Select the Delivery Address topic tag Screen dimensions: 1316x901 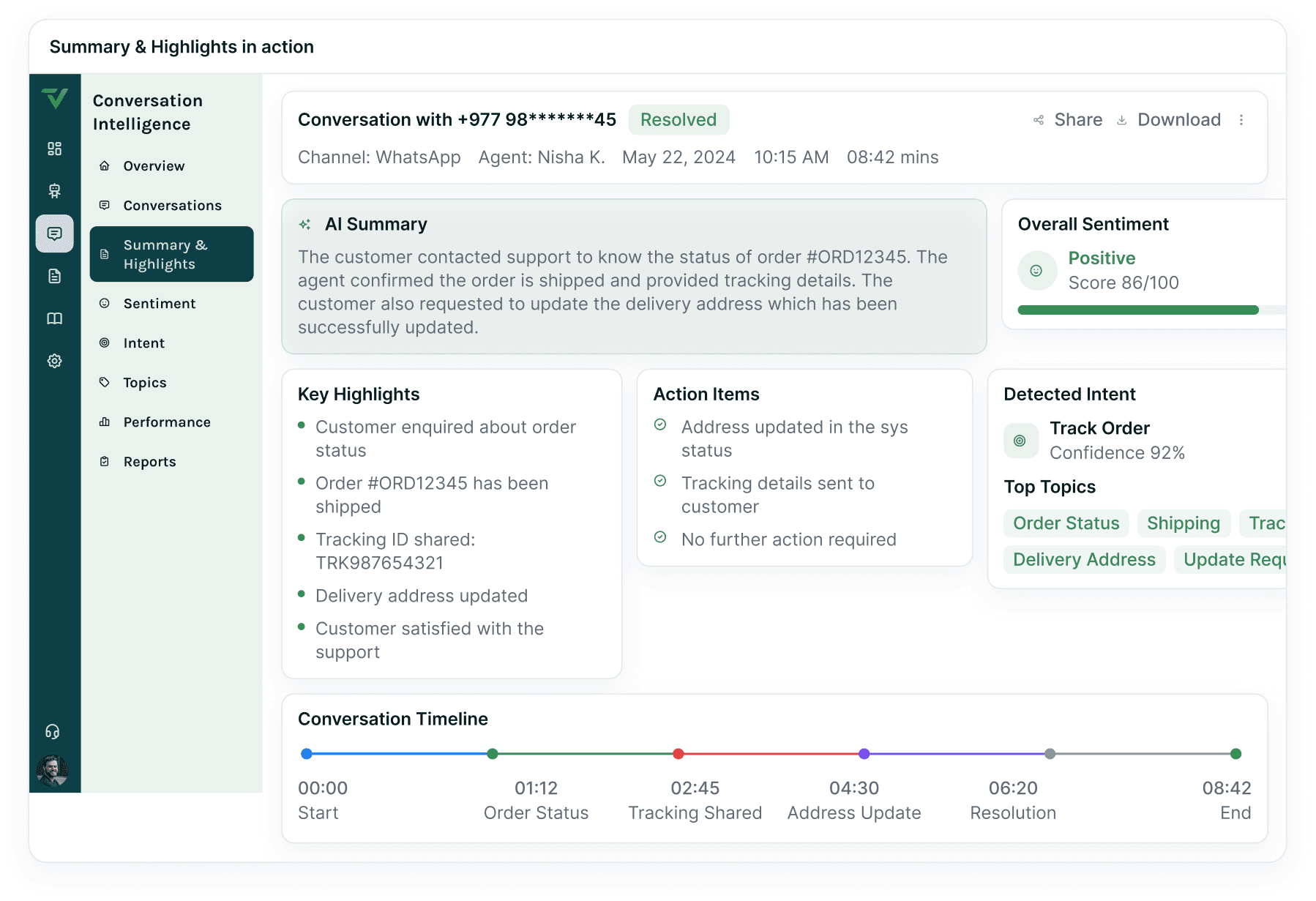tap(1084, 560)
